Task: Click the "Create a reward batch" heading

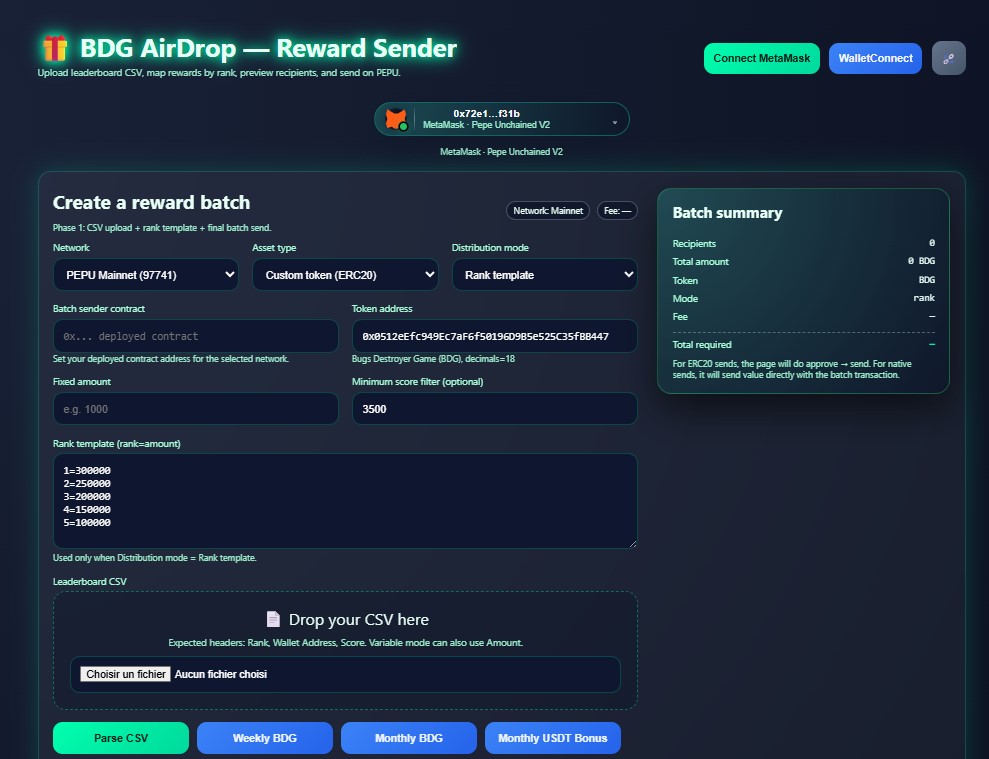Action: coord(151,203)
